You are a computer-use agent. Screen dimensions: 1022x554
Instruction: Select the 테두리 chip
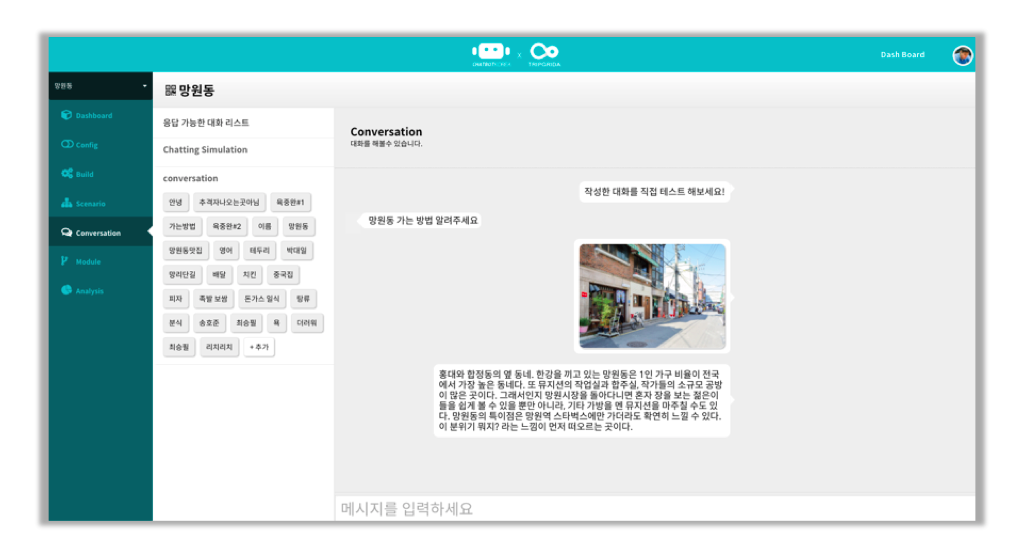tap(259, 250)
